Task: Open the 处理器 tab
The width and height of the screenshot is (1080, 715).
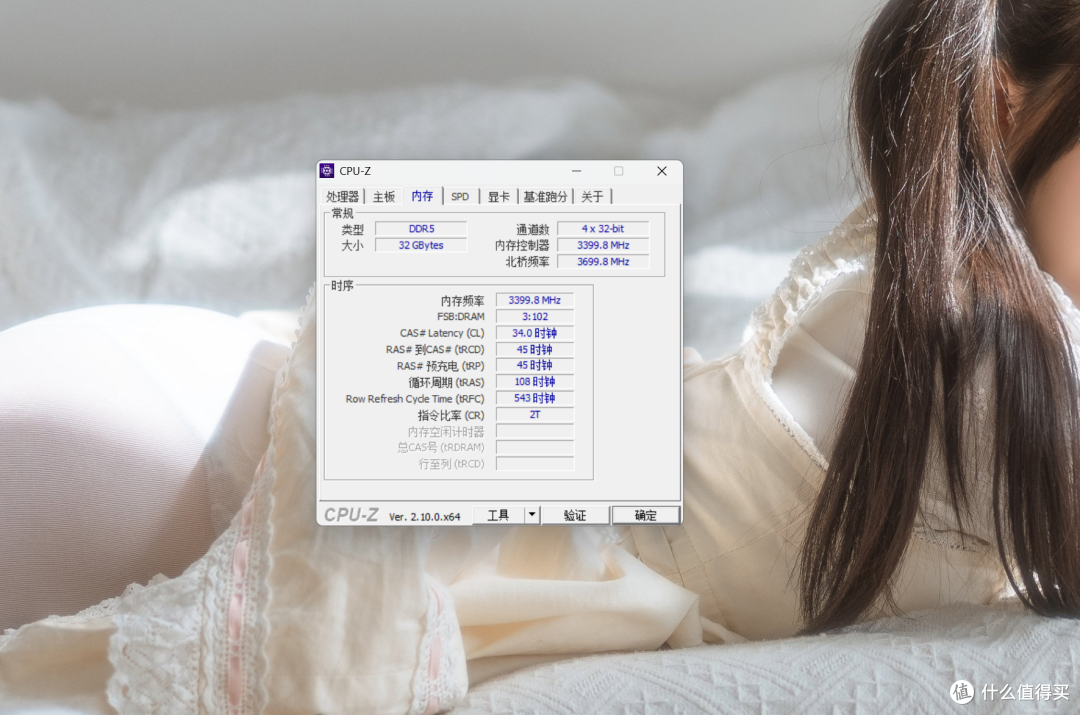Action: pos(342,197)
